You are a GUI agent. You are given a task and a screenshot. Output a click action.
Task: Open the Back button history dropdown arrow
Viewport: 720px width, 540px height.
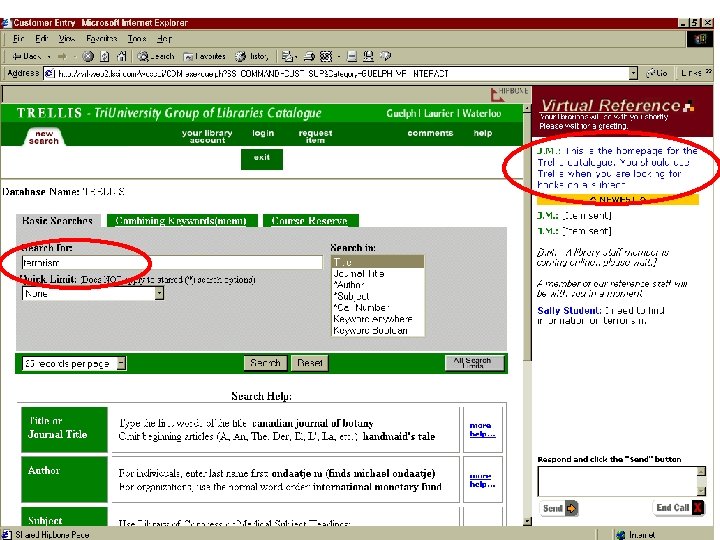click(x=49, y=56)
